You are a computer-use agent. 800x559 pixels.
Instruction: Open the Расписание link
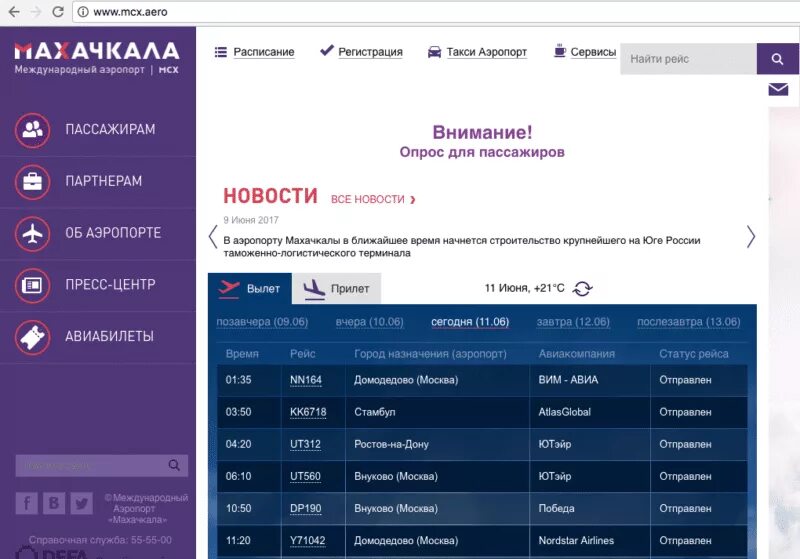264,52
